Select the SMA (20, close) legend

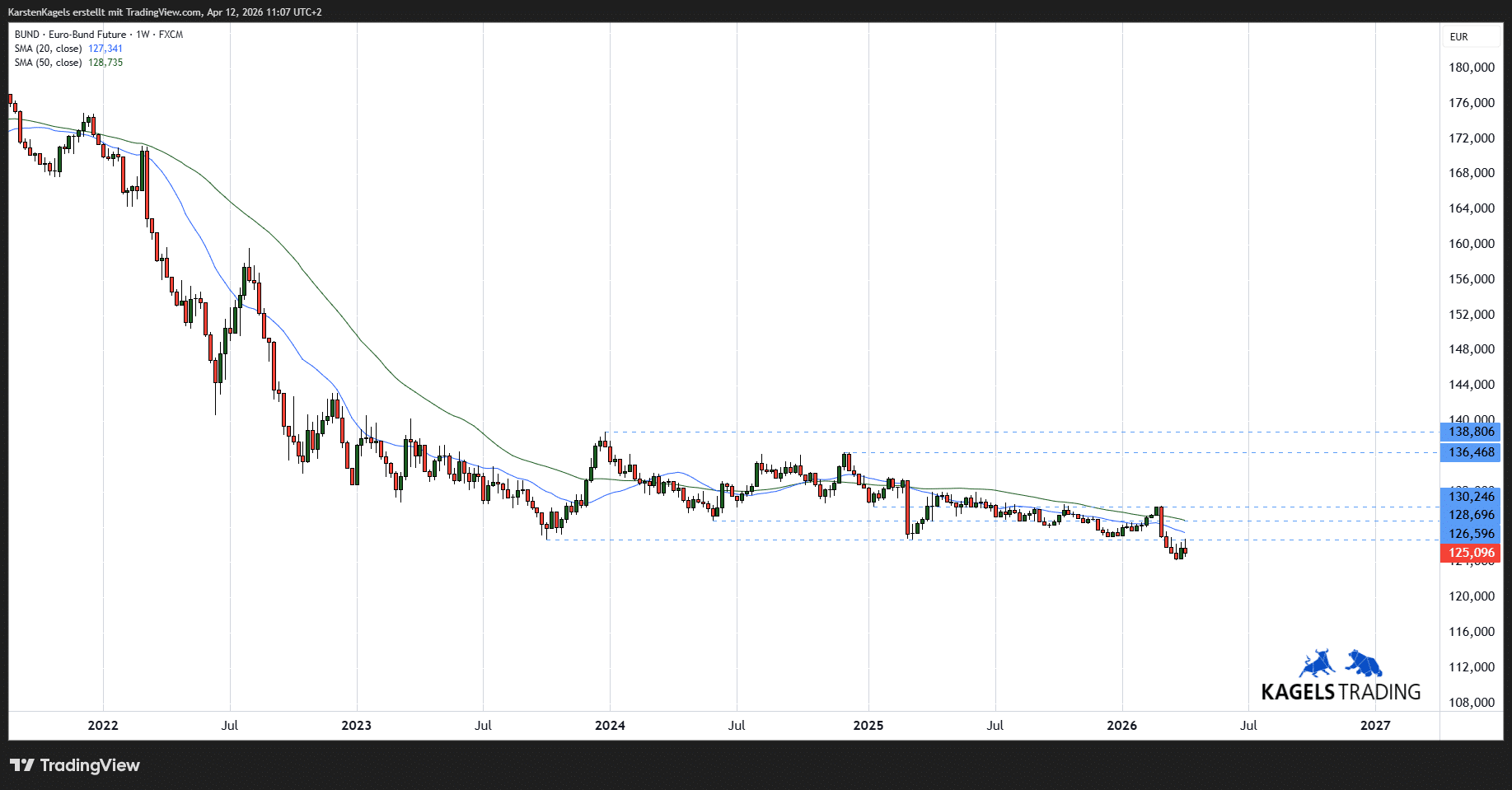click(x=48, y=49)
